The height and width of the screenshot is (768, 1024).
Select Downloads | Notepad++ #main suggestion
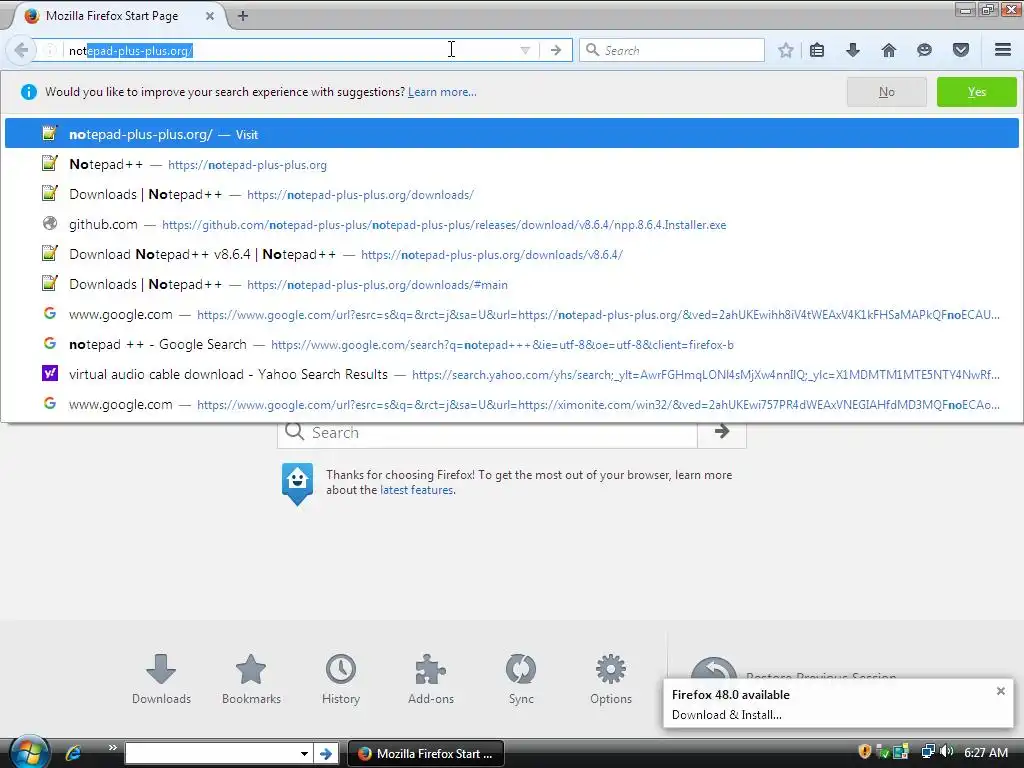[x=511, y=285]
